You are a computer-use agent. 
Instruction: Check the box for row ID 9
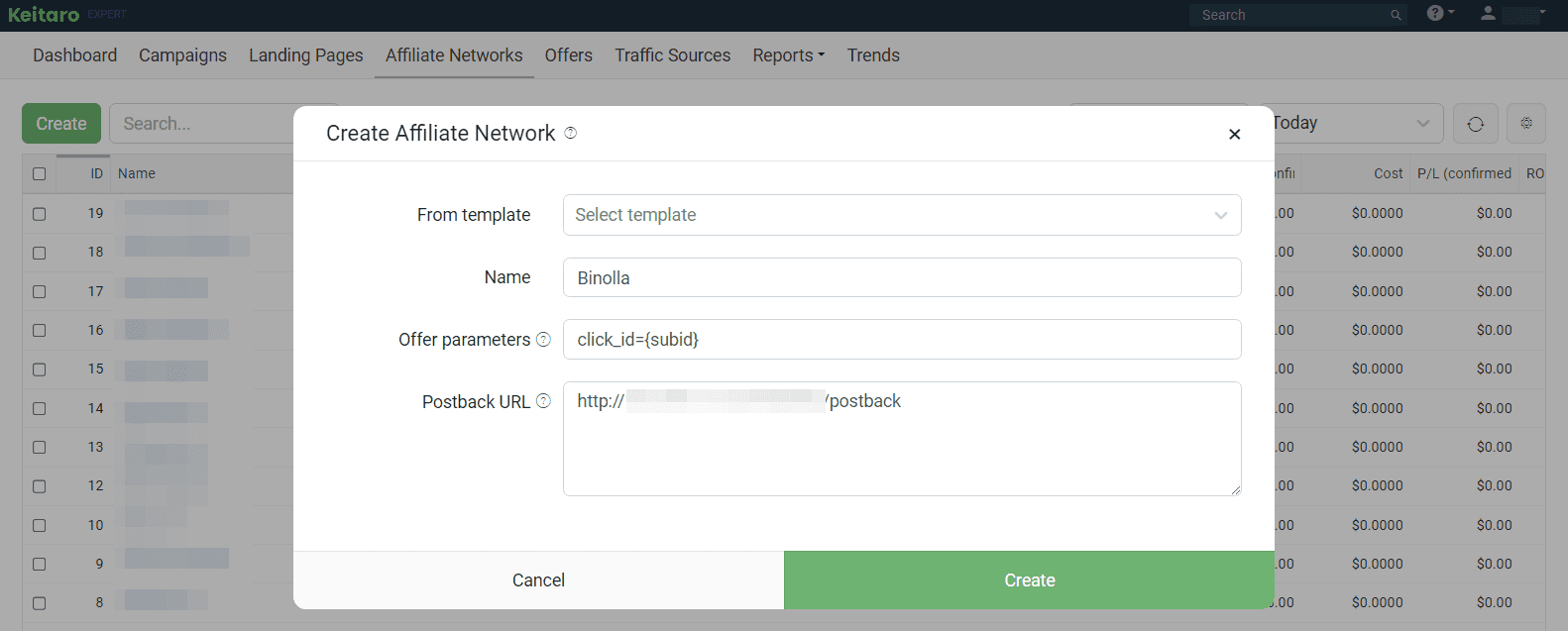coord(39,564)
